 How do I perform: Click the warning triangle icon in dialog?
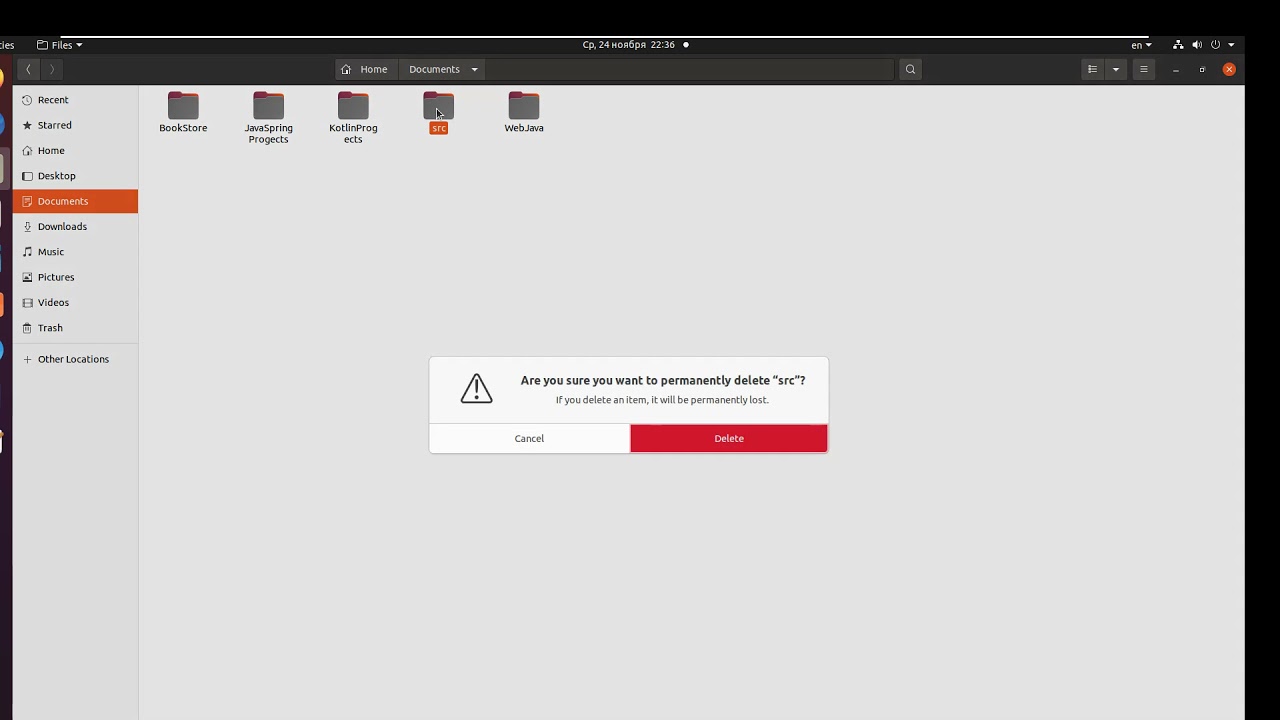click(x=477, y=389)
